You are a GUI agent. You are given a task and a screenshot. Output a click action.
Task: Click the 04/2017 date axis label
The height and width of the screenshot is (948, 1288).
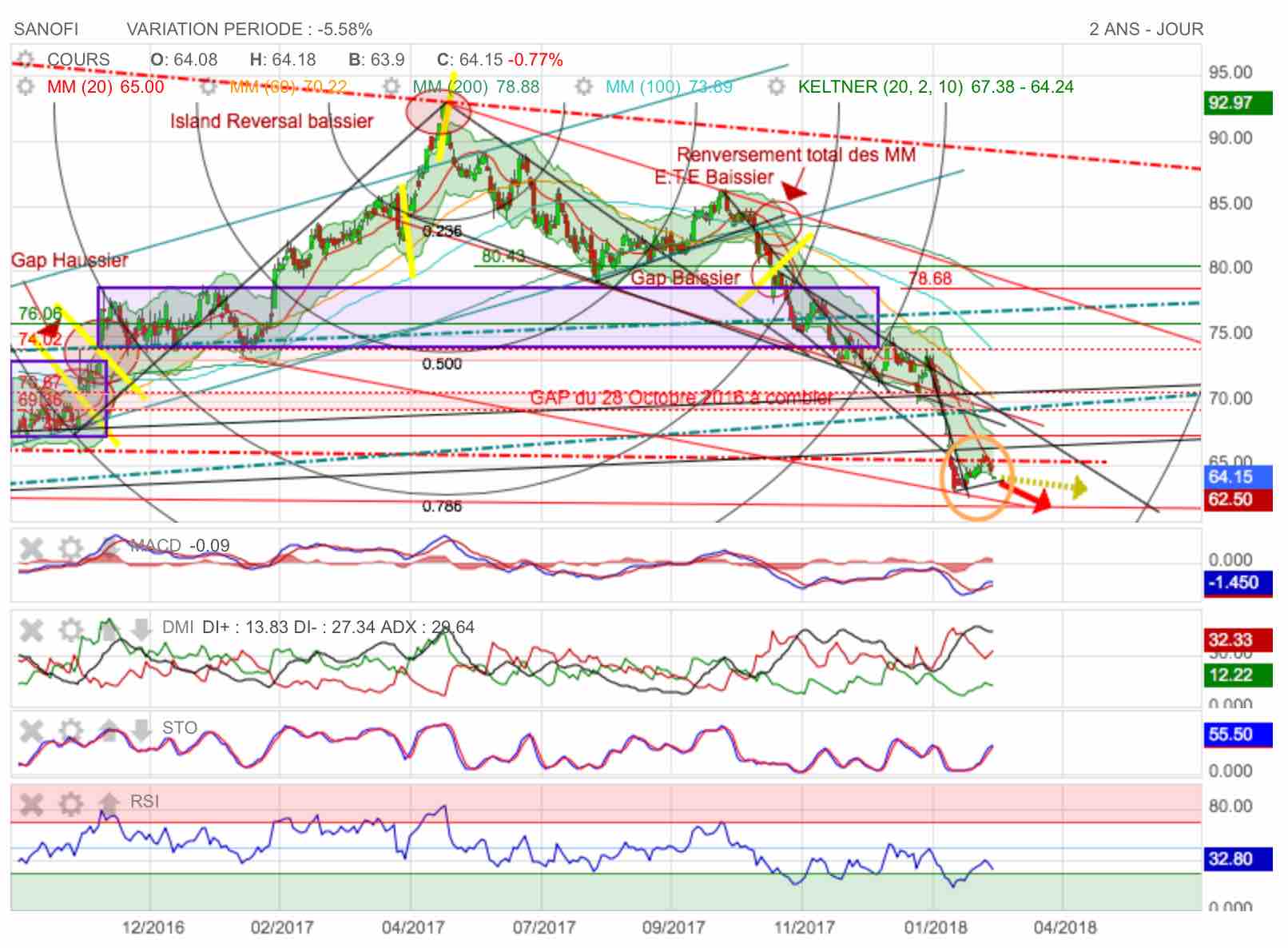coord(413,928)
